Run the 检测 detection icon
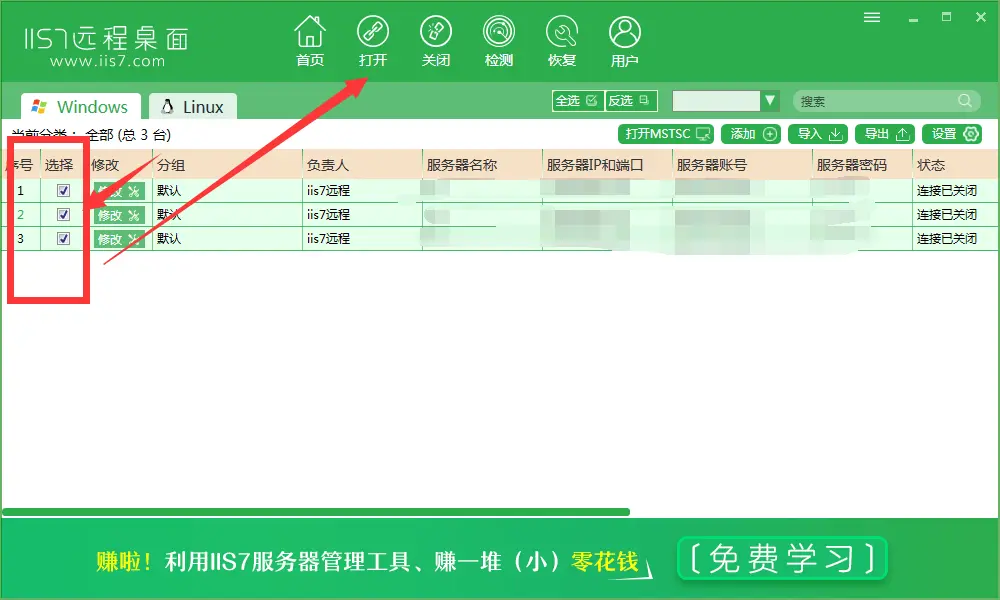Viewport: 1000px width, 600px height. point(499,41)
